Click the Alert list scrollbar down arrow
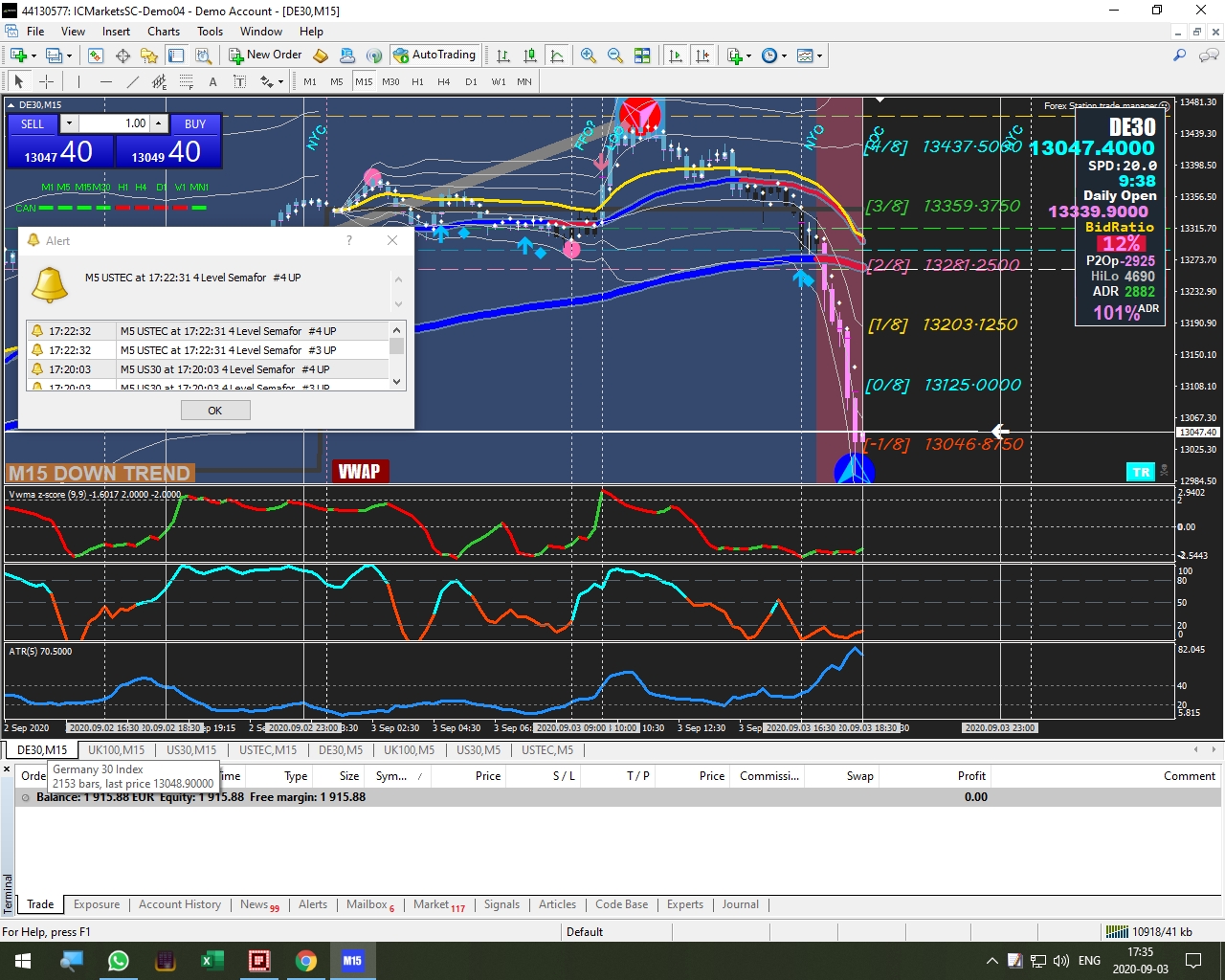 [397, 381]
